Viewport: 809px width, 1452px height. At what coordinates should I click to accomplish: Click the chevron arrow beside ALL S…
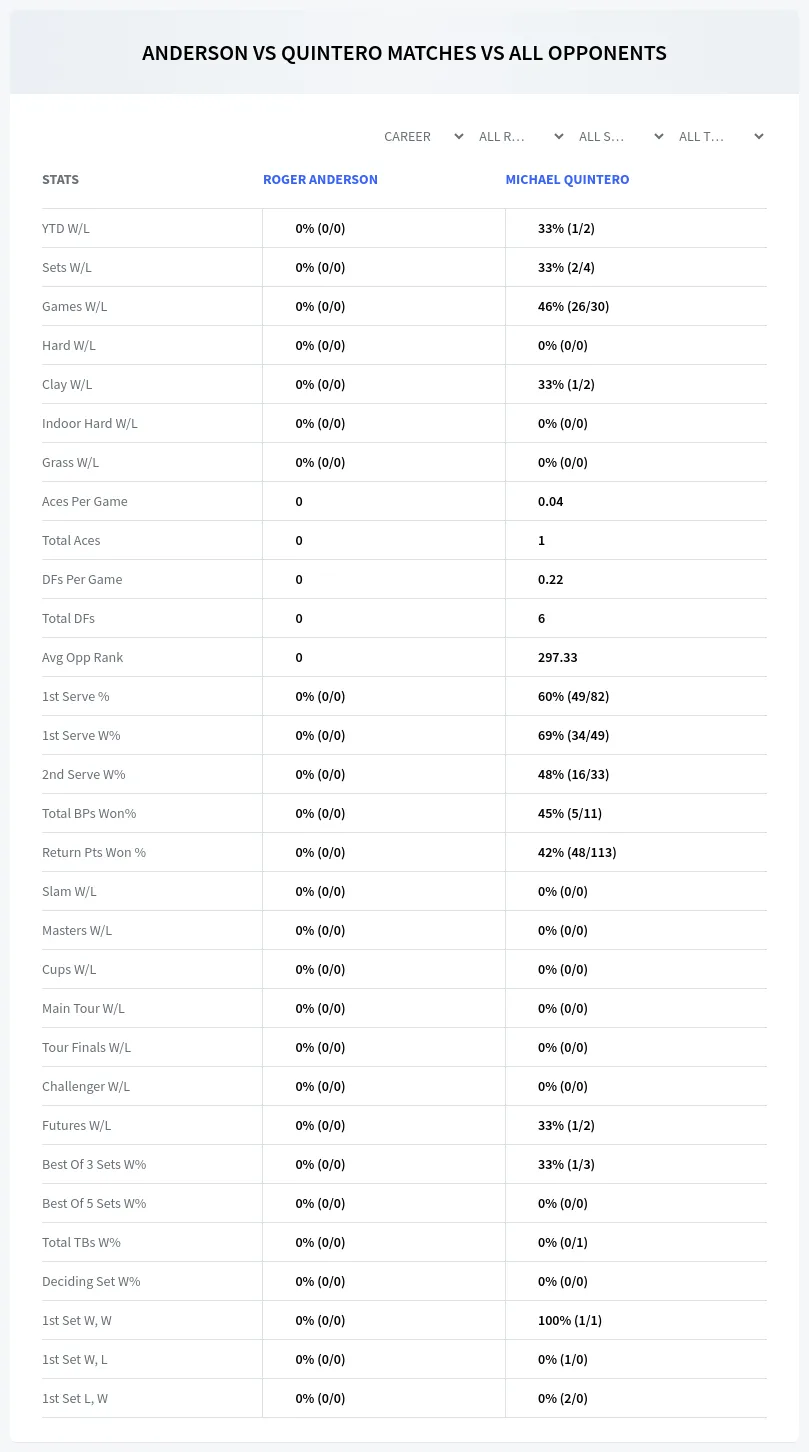[x=658, y=136]
